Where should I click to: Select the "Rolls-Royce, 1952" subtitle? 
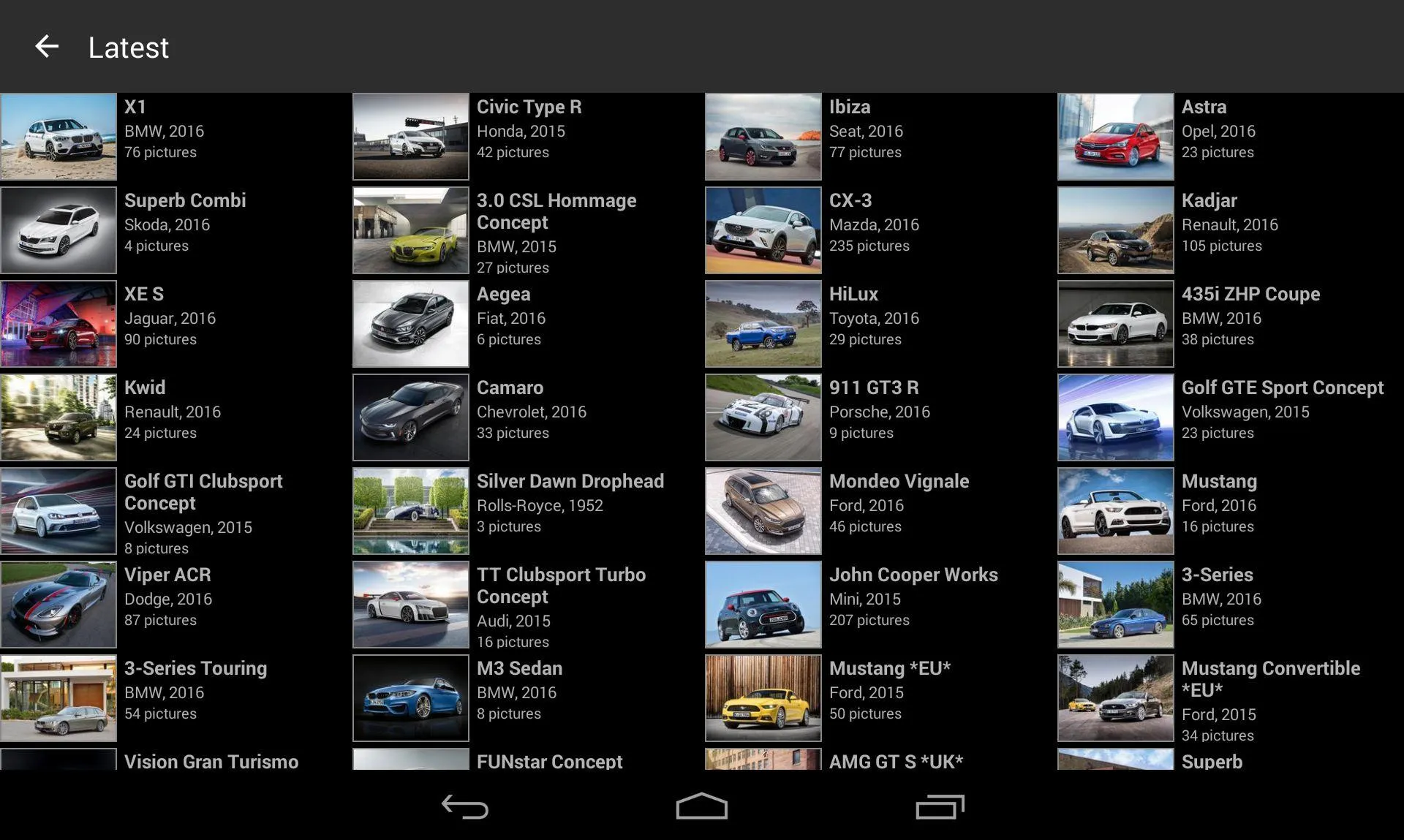[x=540, y=505]
